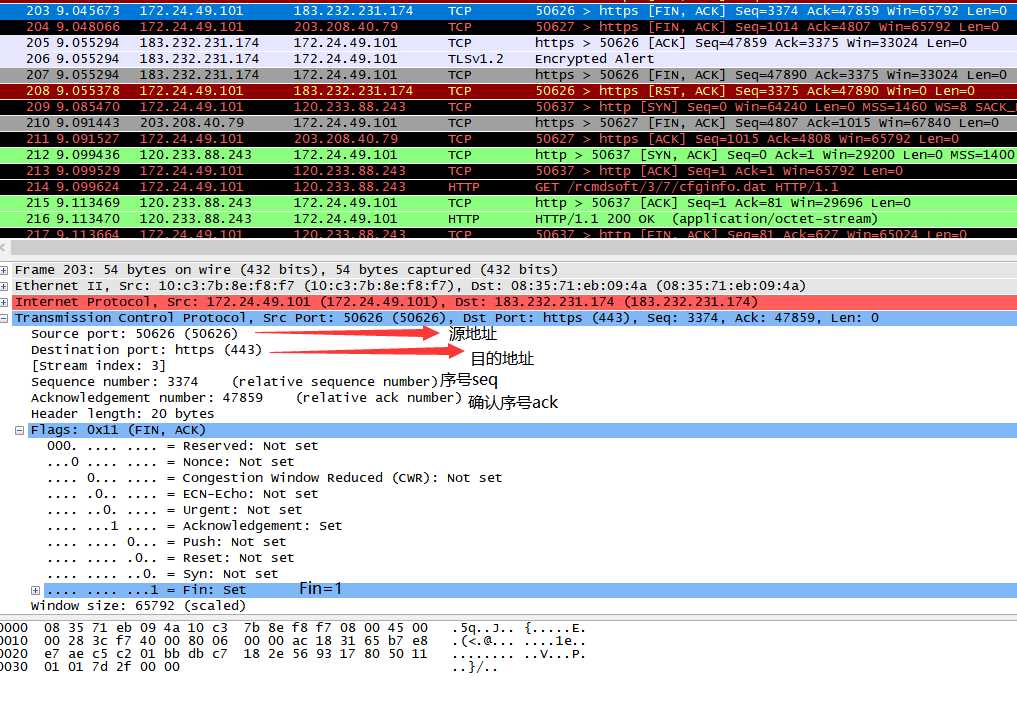Select packet 206 Encrypted Alert row
The width and height of the screenshot is (1017, 719).
coord(508,59)
